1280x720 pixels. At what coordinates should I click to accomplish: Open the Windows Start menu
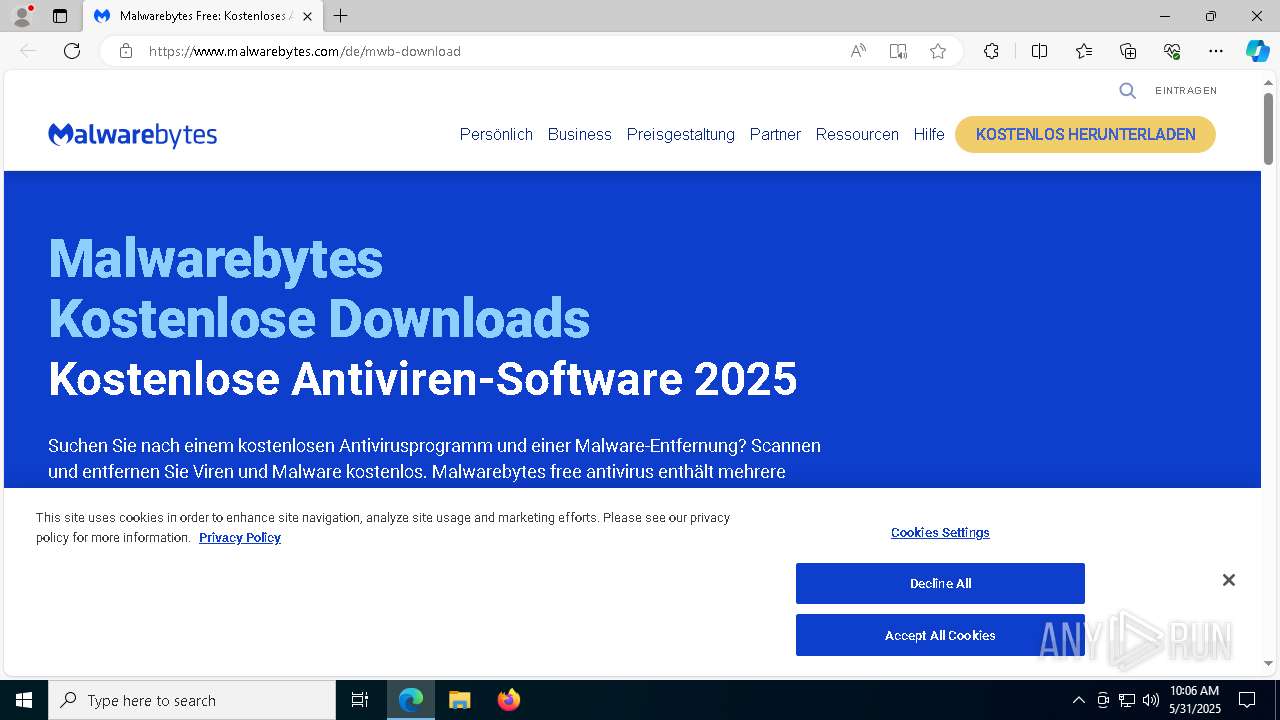(24, 700)
